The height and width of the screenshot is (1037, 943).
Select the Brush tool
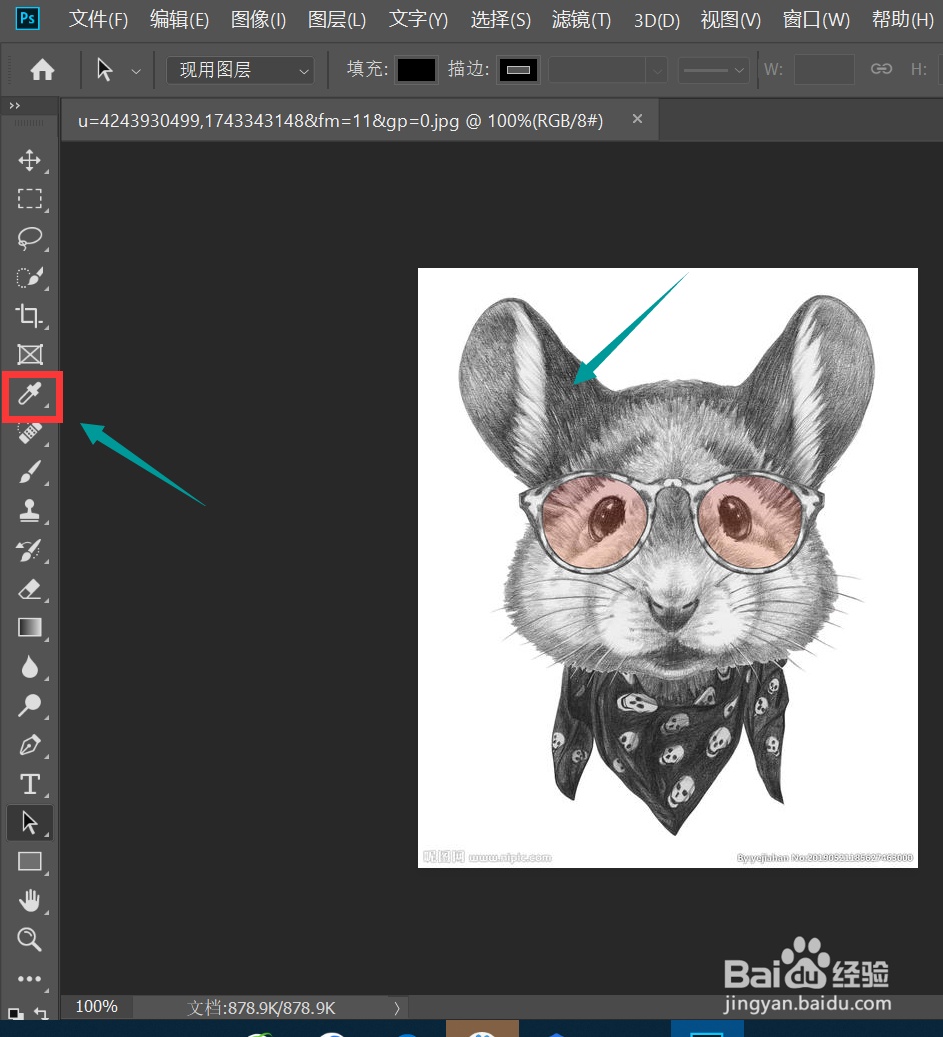[x=30, y=473]
